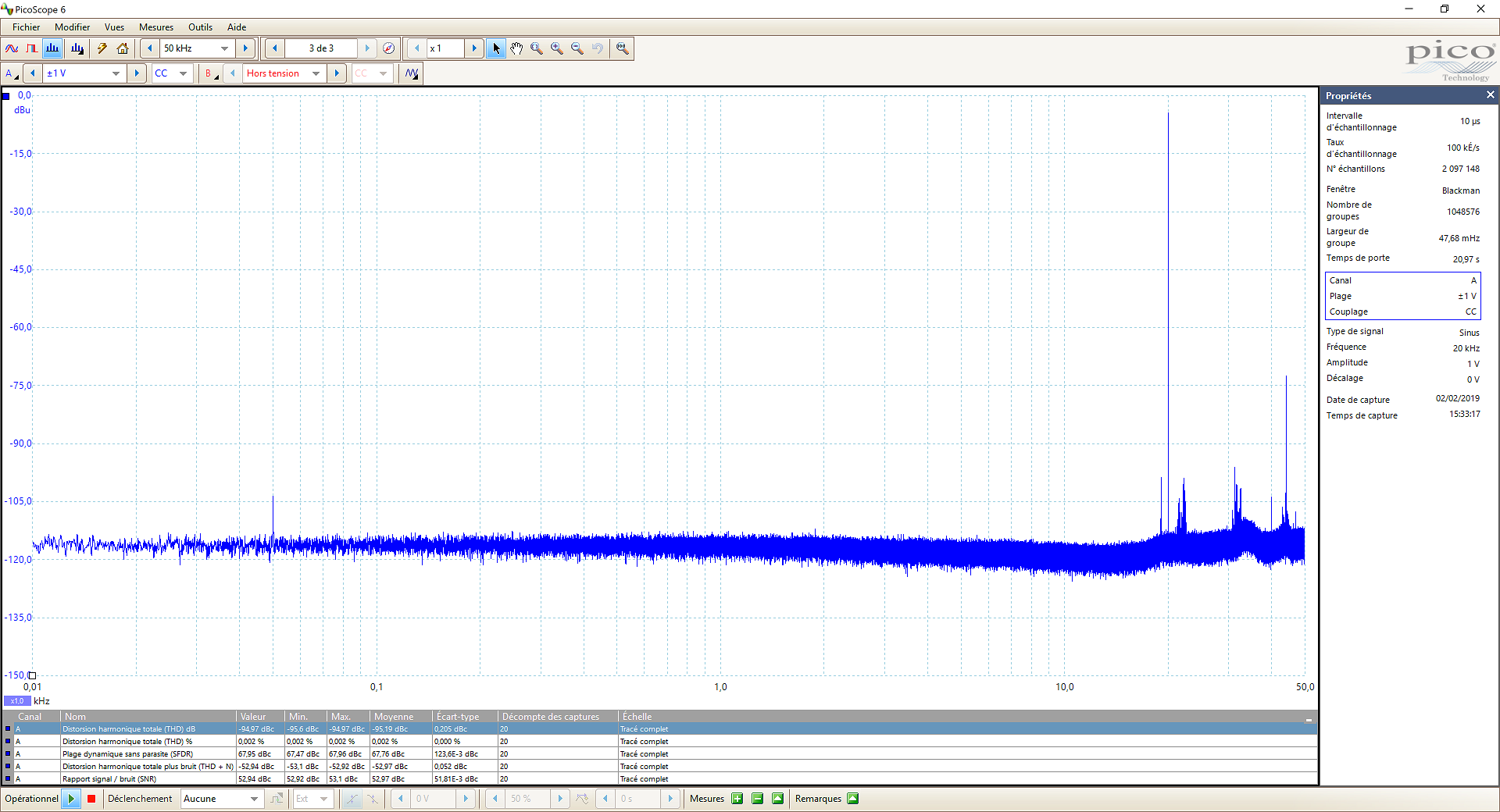1500x812 pixels.
Task: Decrease channel A voltage range
Action: point(33,73)
